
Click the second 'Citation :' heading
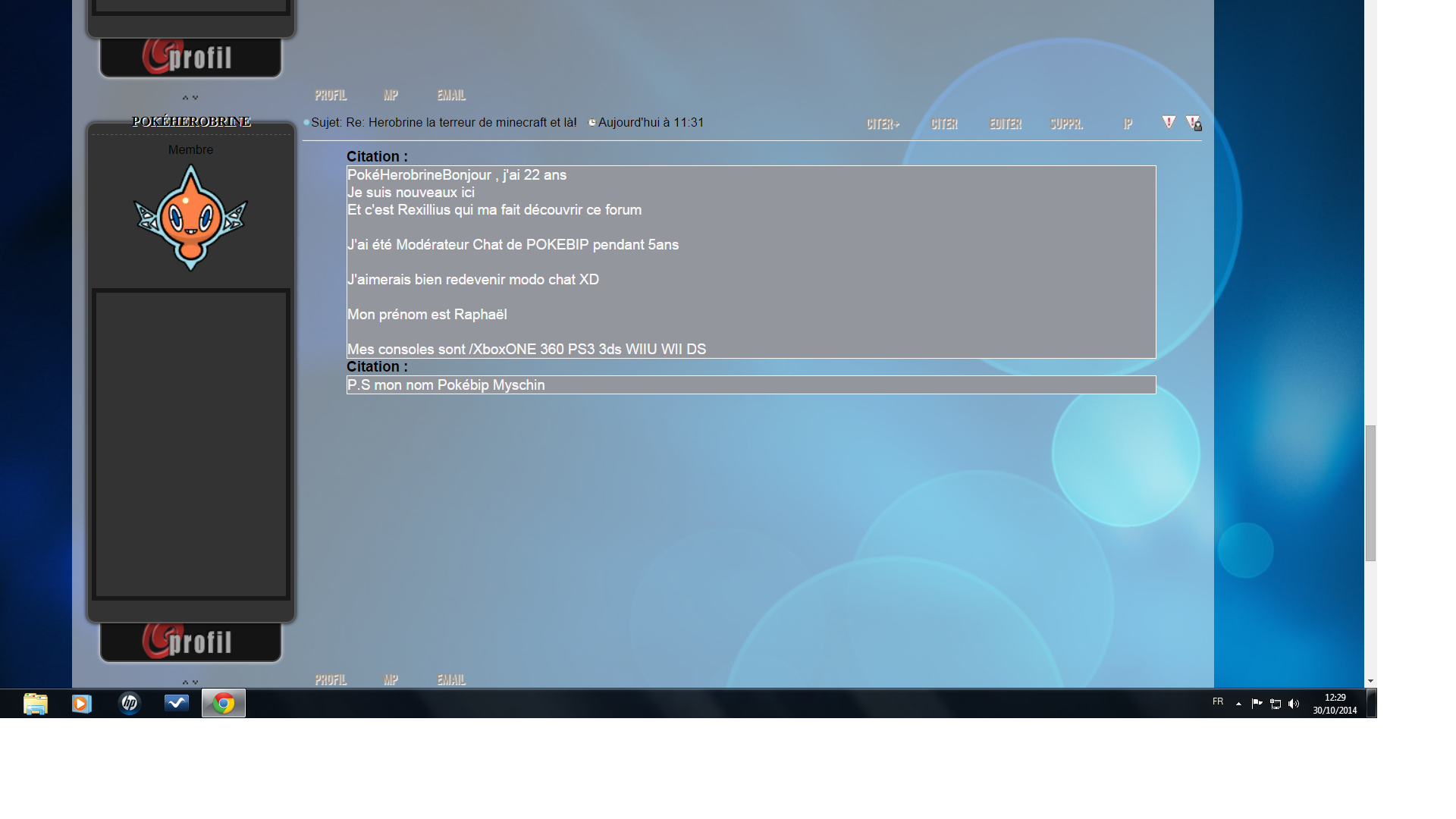coord(377,366)
